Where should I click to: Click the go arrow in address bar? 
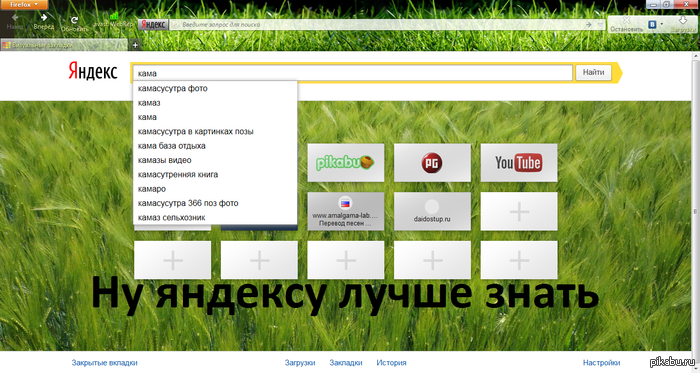click(589, 25)
